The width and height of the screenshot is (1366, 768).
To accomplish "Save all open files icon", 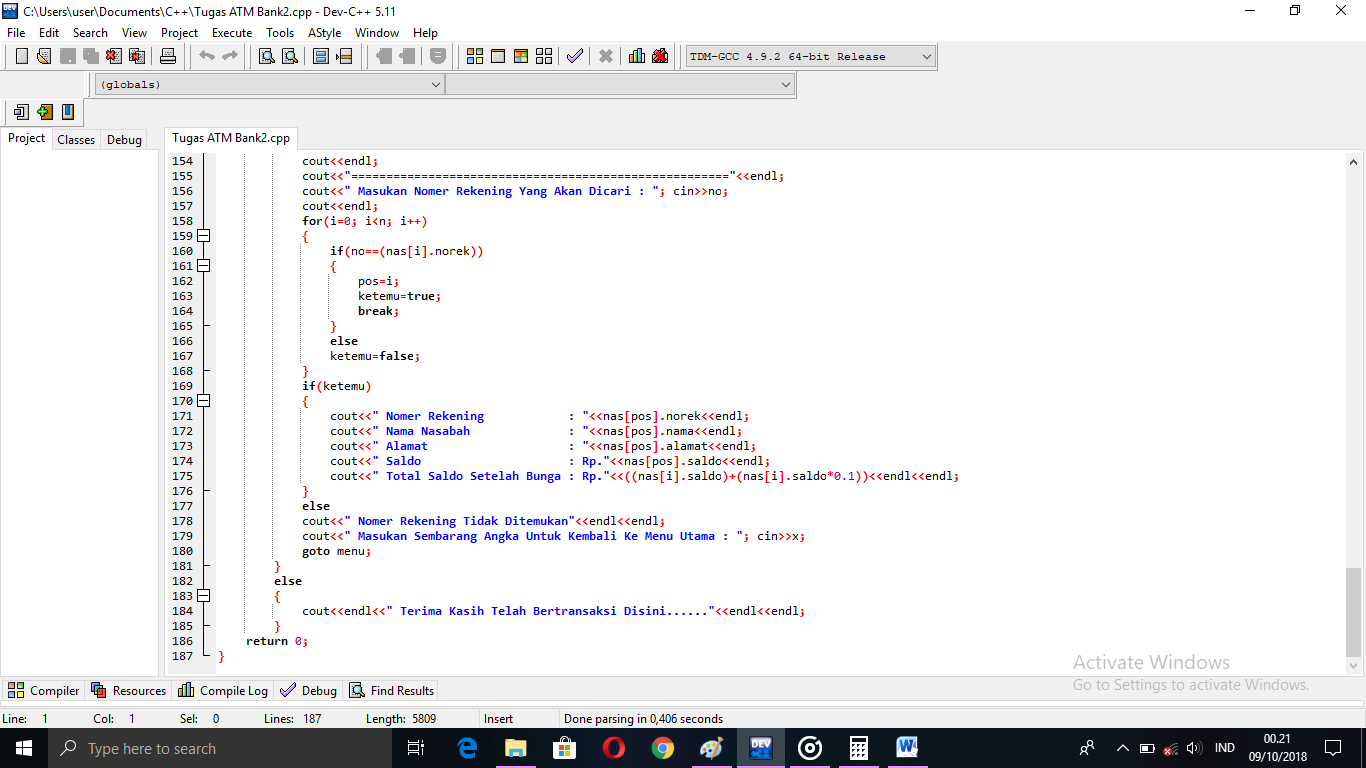I will (x=92, y=56).
